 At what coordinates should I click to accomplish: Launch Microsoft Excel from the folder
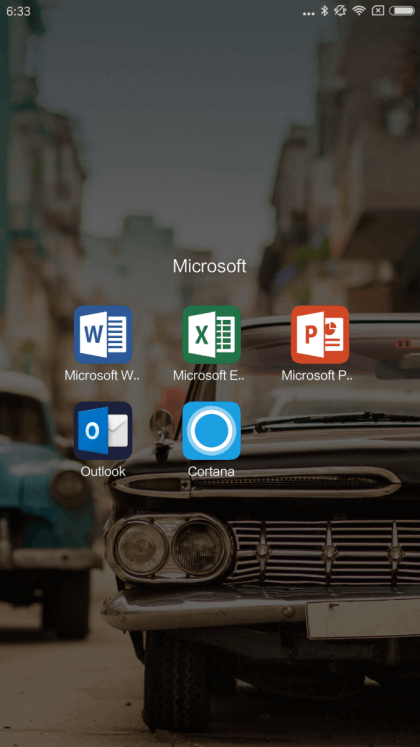click(211, 334)
